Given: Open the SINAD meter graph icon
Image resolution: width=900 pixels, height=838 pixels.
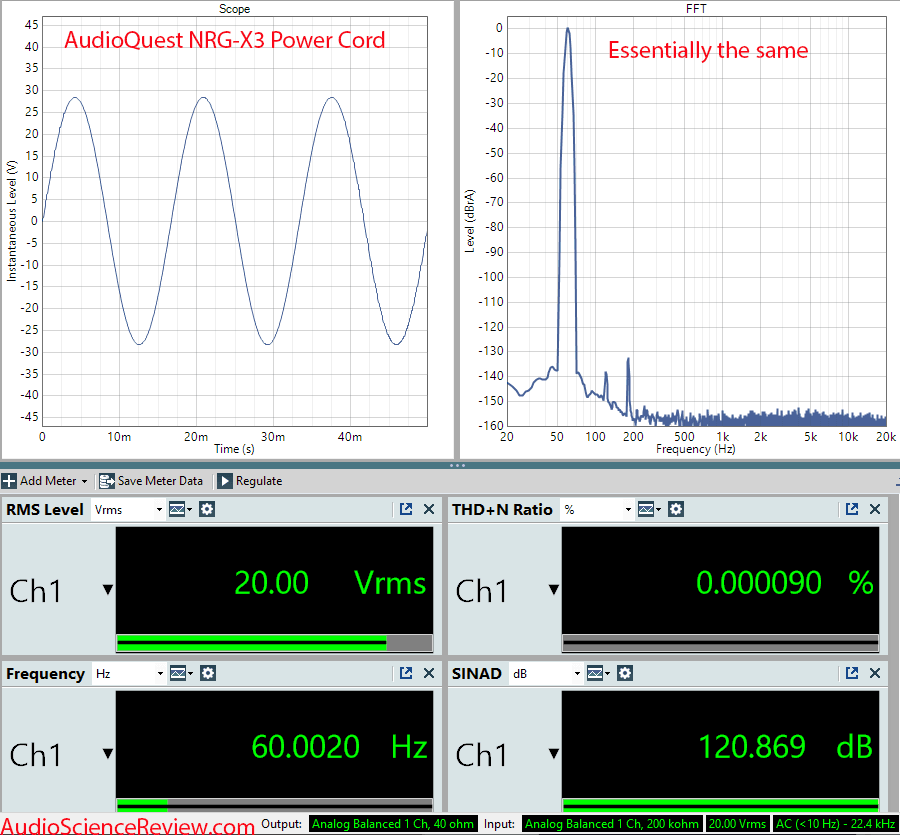Looking at the screenshot, I should coord(598,673).
